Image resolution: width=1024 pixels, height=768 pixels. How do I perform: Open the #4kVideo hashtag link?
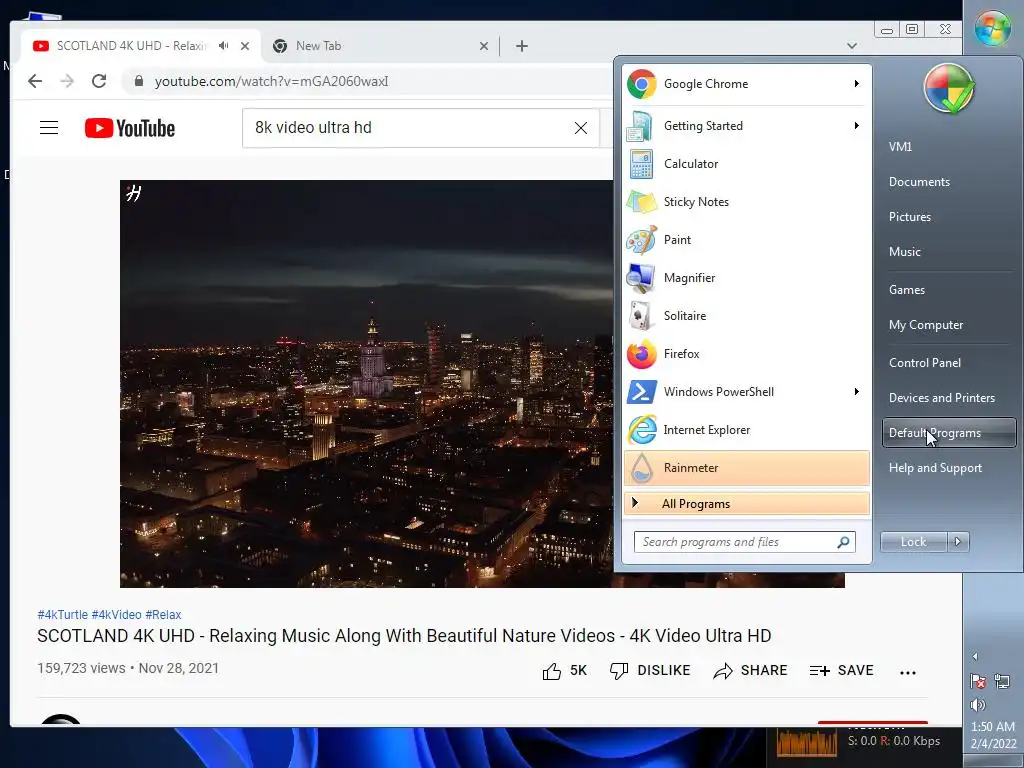[116, 615]
